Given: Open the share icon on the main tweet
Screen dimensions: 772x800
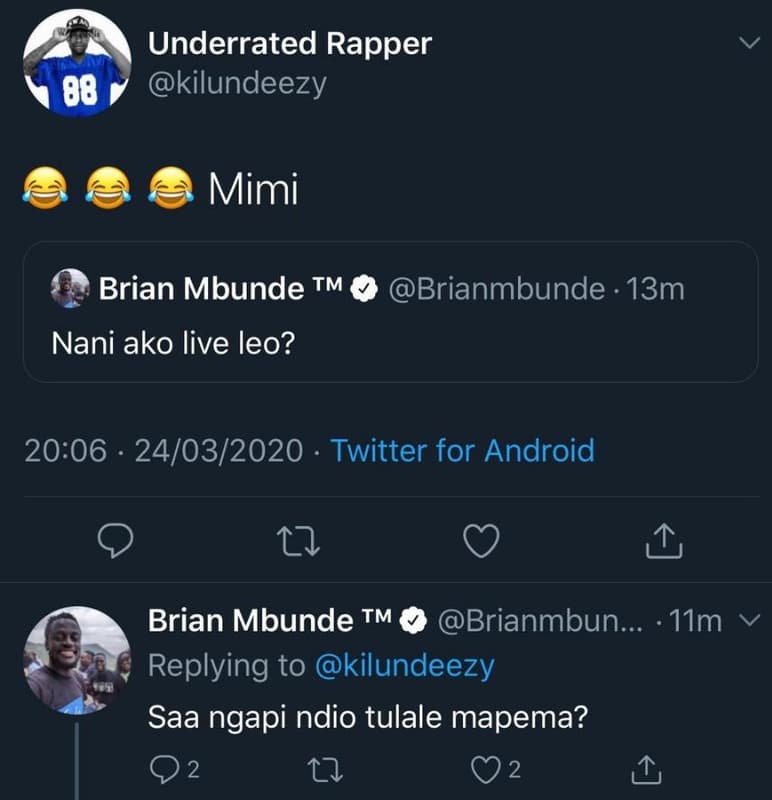Looking at the screenshot, I should (662, 538).
